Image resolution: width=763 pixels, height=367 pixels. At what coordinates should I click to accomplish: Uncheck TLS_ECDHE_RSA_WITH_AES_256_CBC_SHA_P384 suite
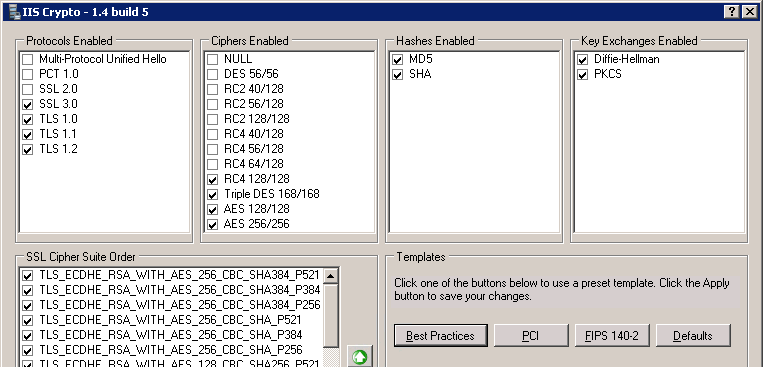coord(28,336)
